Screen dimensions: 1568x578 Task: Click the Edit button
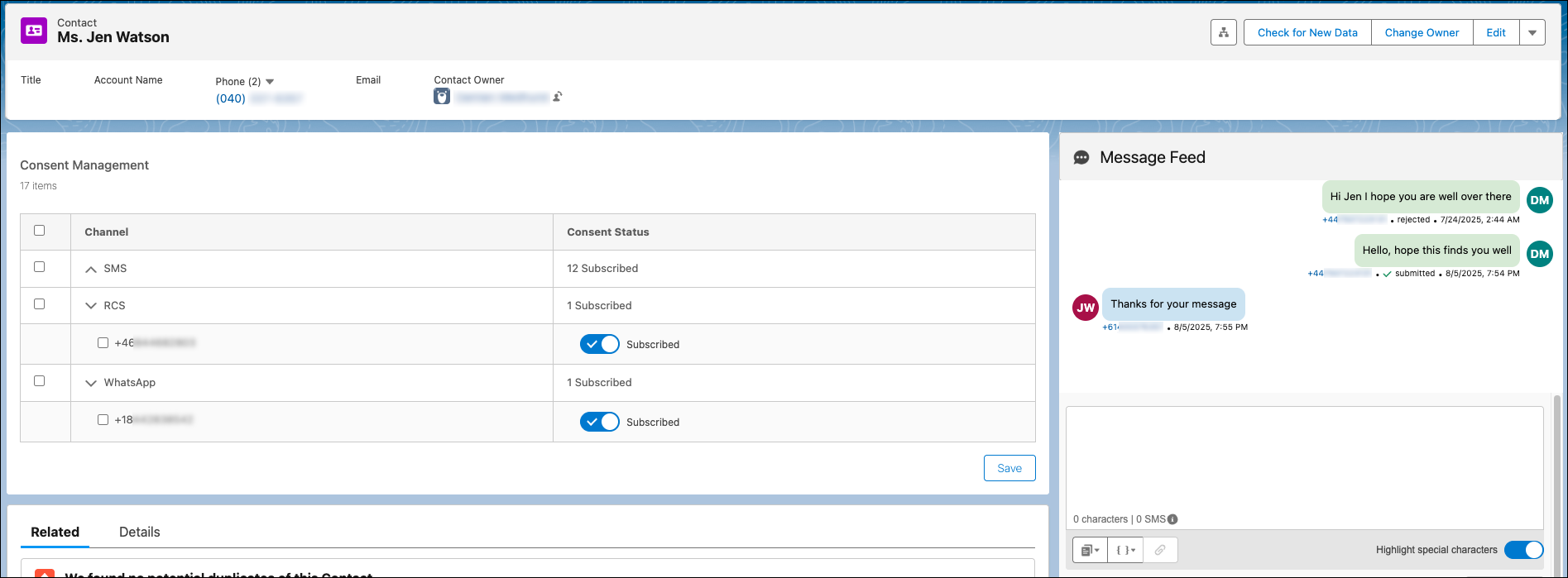(1496, 32)
